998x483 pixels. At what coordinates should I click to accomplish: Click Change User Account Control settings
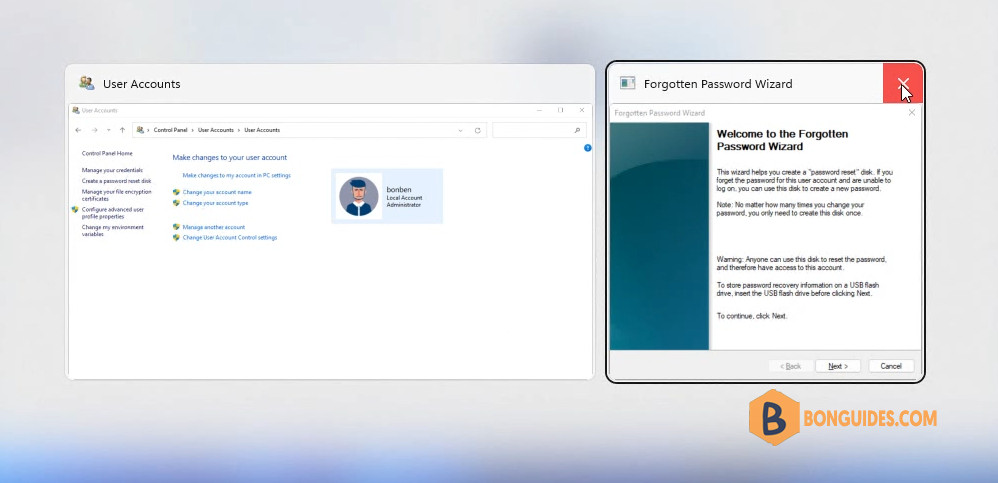point(230,237)
